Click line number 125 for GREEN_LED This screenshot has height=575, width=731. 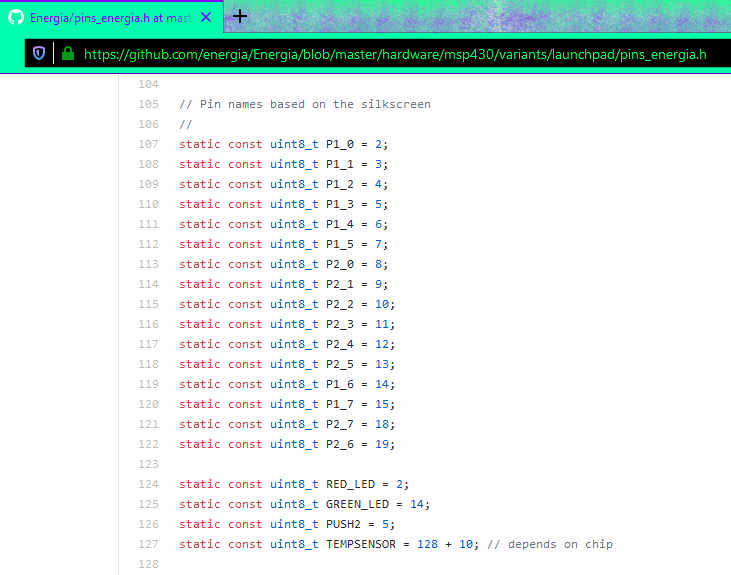pyautogui.click(x=148, y=504)
